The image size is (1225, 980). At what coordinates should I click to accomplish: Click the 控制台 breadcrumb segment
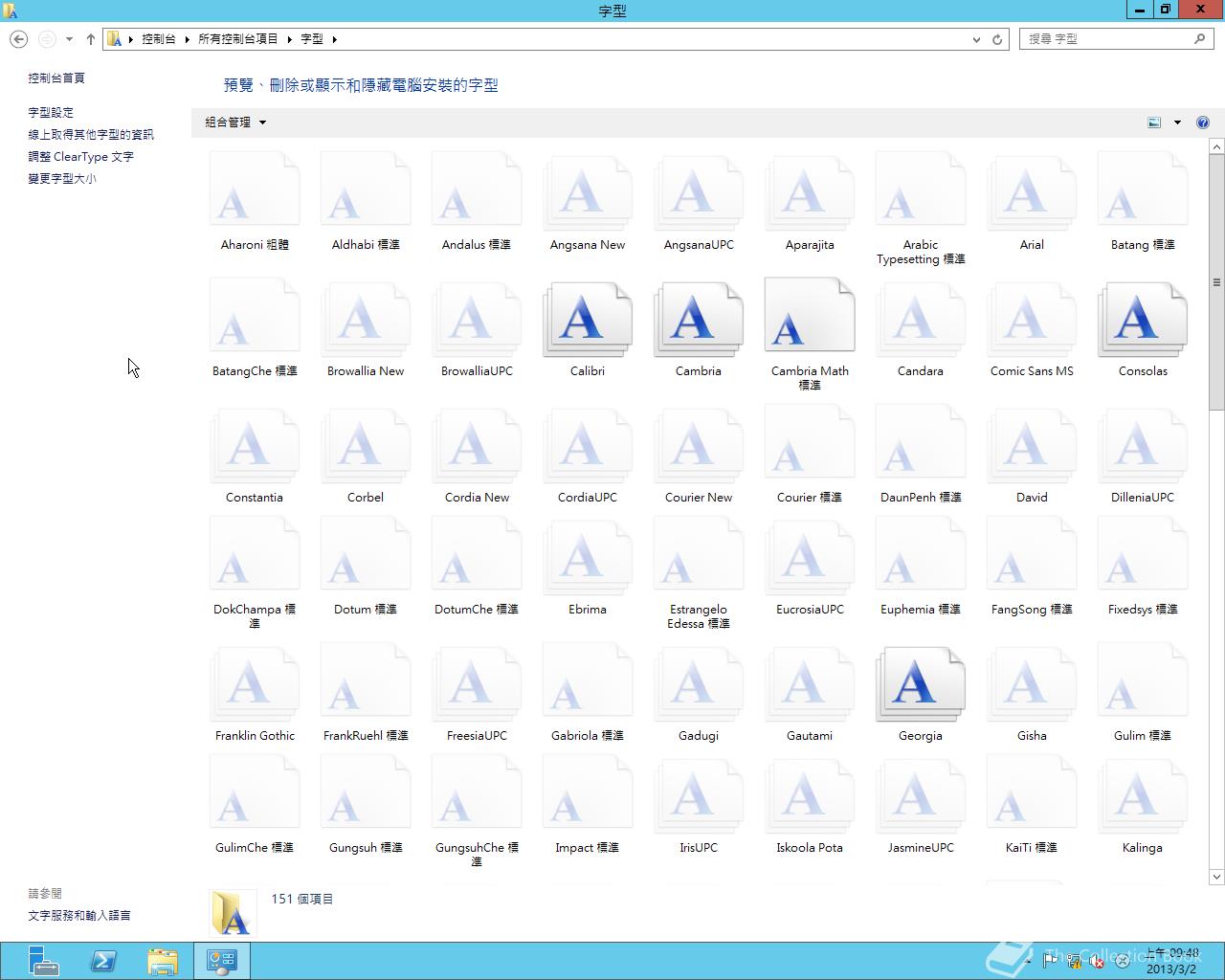[x=159, y=39]
